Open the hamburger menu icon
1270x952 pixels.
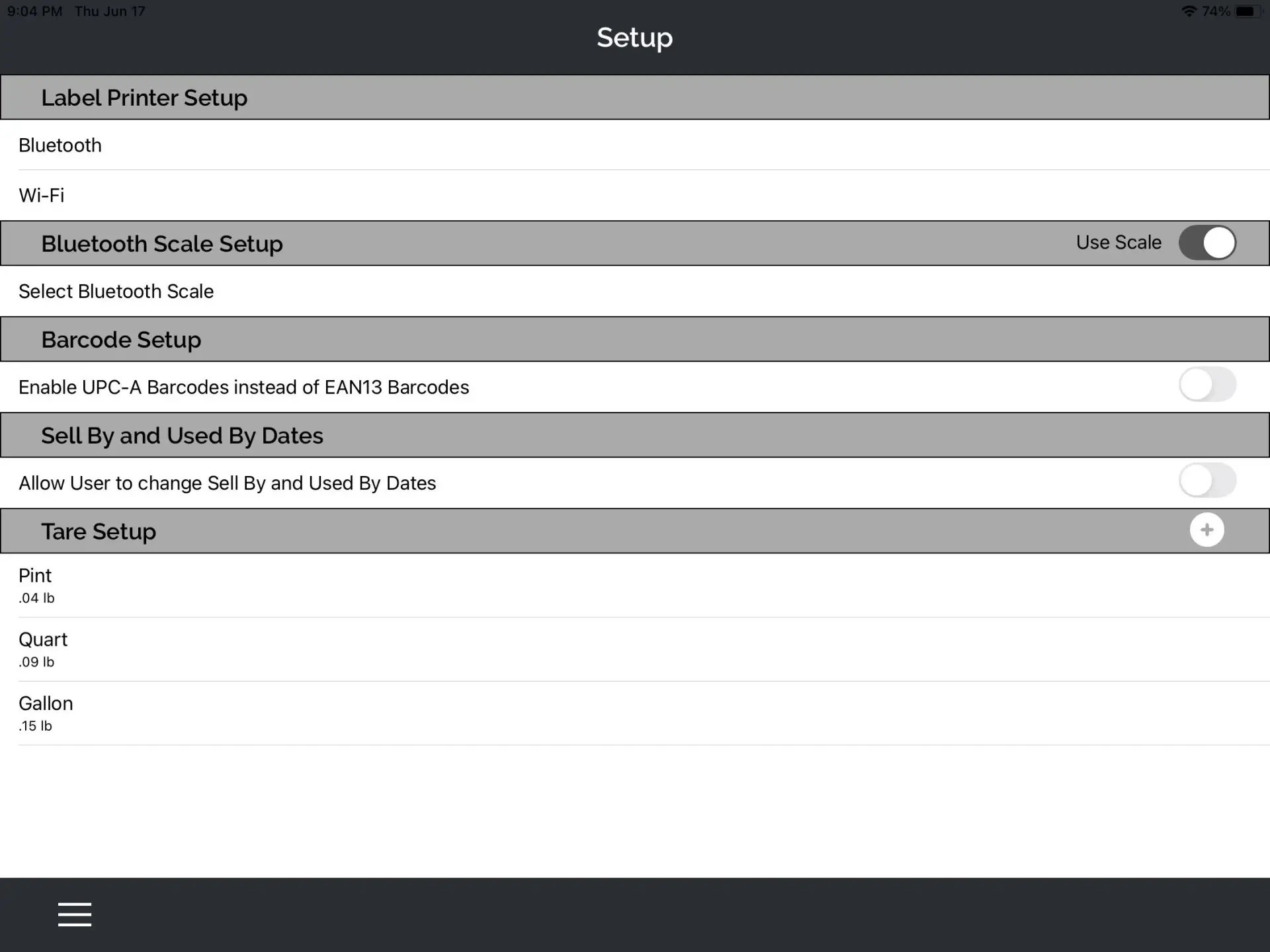point(74,914)
